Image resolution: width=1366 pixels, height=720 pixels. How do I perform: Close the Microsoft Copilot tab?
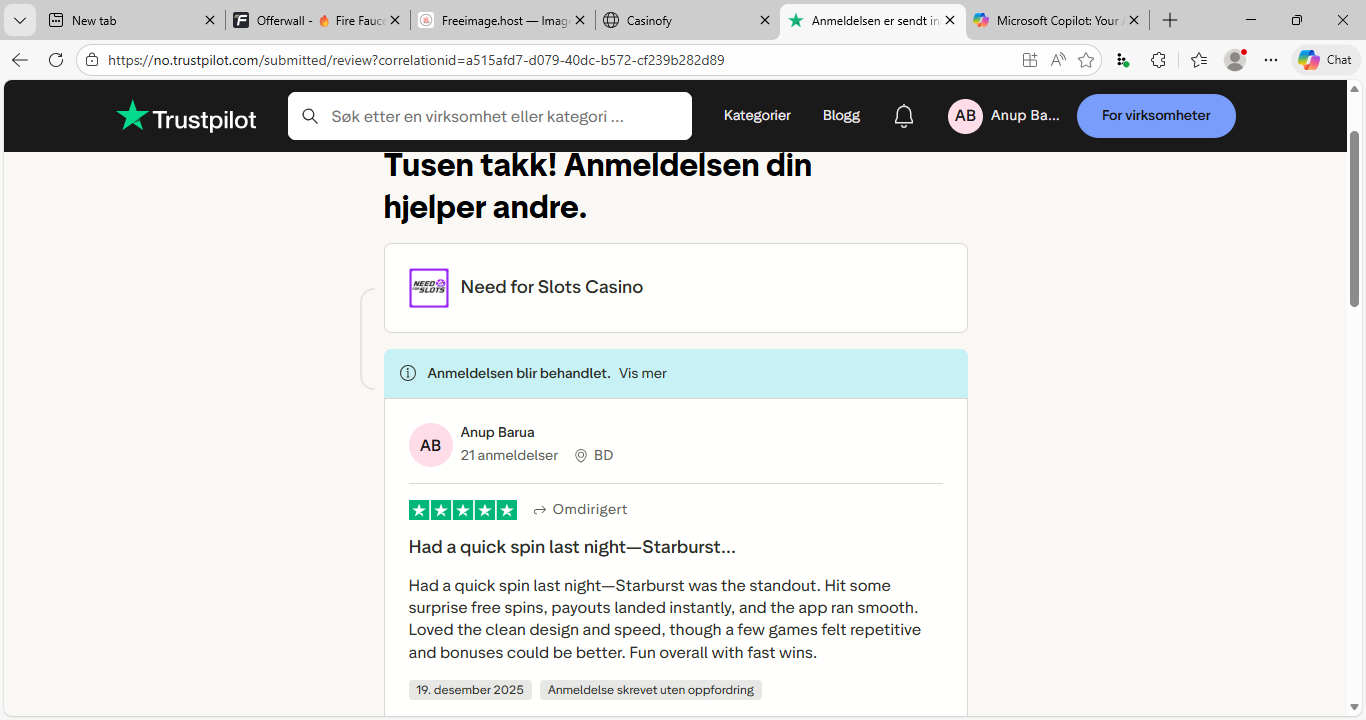click(1134, 20)
